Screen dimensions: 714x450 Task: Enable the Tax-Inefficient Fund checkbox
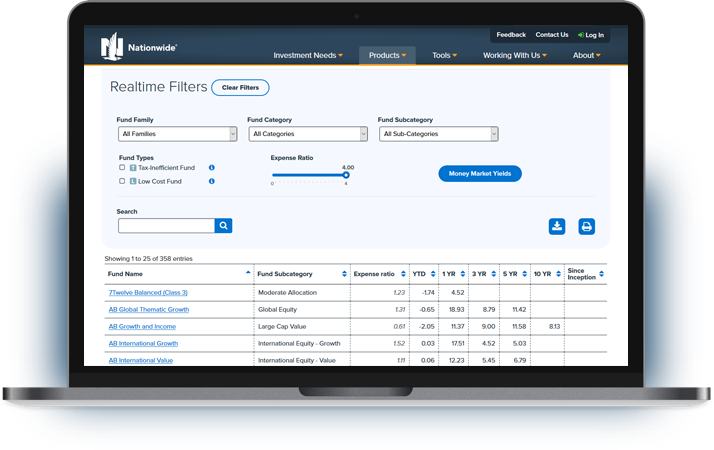coord(122,168)
